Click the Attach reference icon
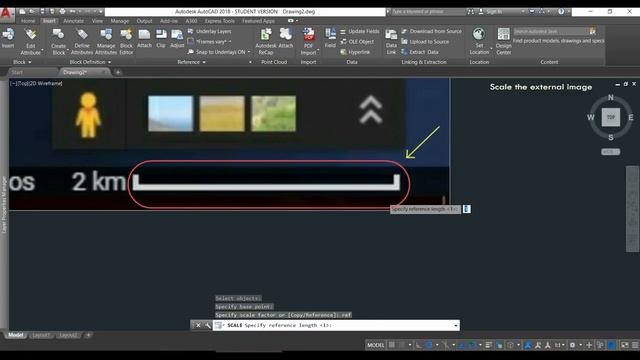Viewport: 640px width, 360px height. coord(144,35)
